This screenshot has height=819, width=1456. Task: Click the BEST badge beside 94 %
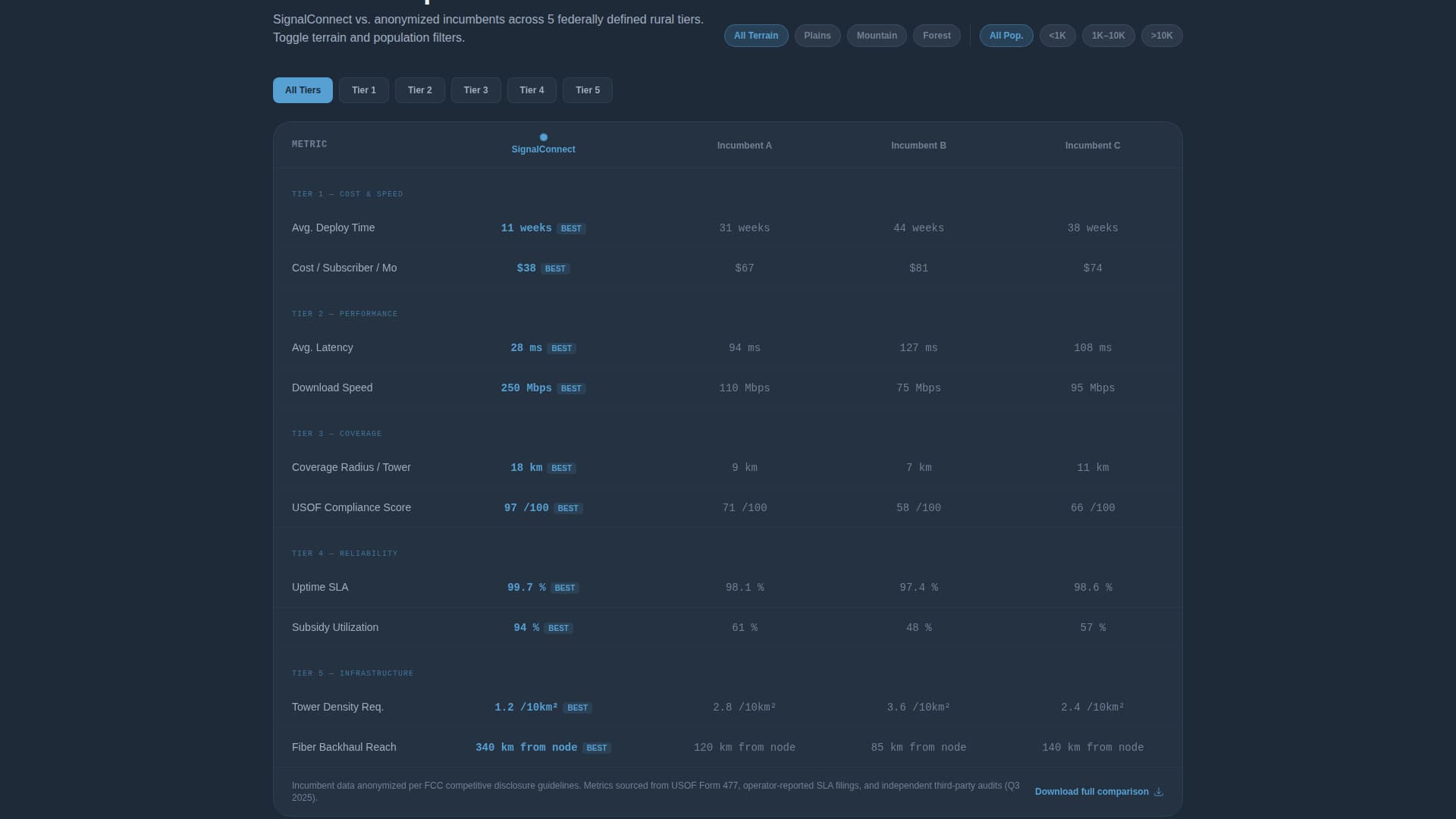[559, 628]
